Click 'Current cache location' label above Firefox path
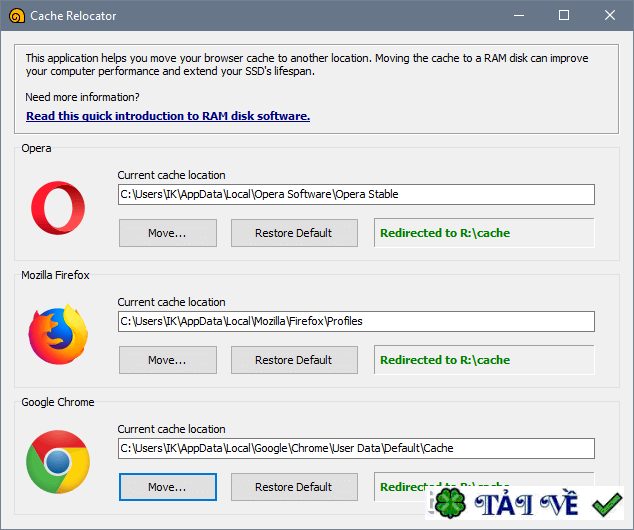The height and width of the screenshot is (530, 634). point(171,302)
